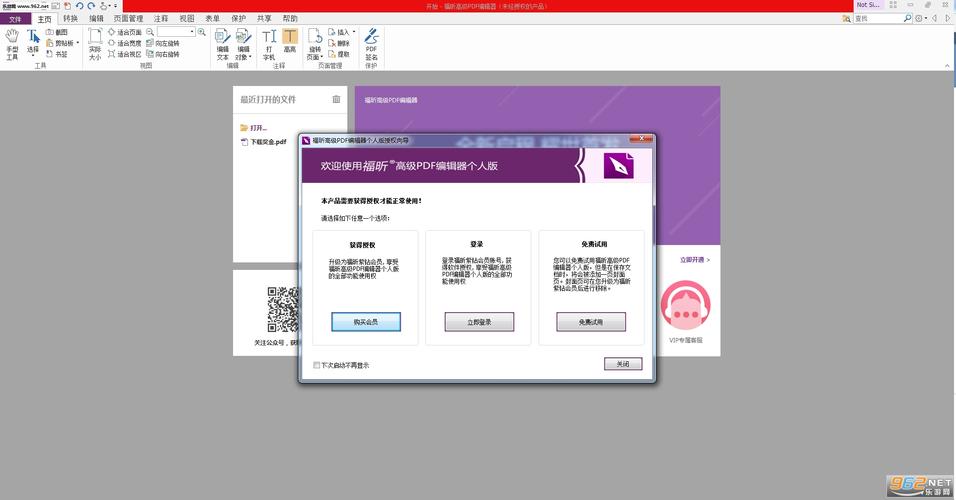This screenshot has height=500, width=956.
Task: Choose Fit Page (适合页面)
Action: (x=125, y=32)
